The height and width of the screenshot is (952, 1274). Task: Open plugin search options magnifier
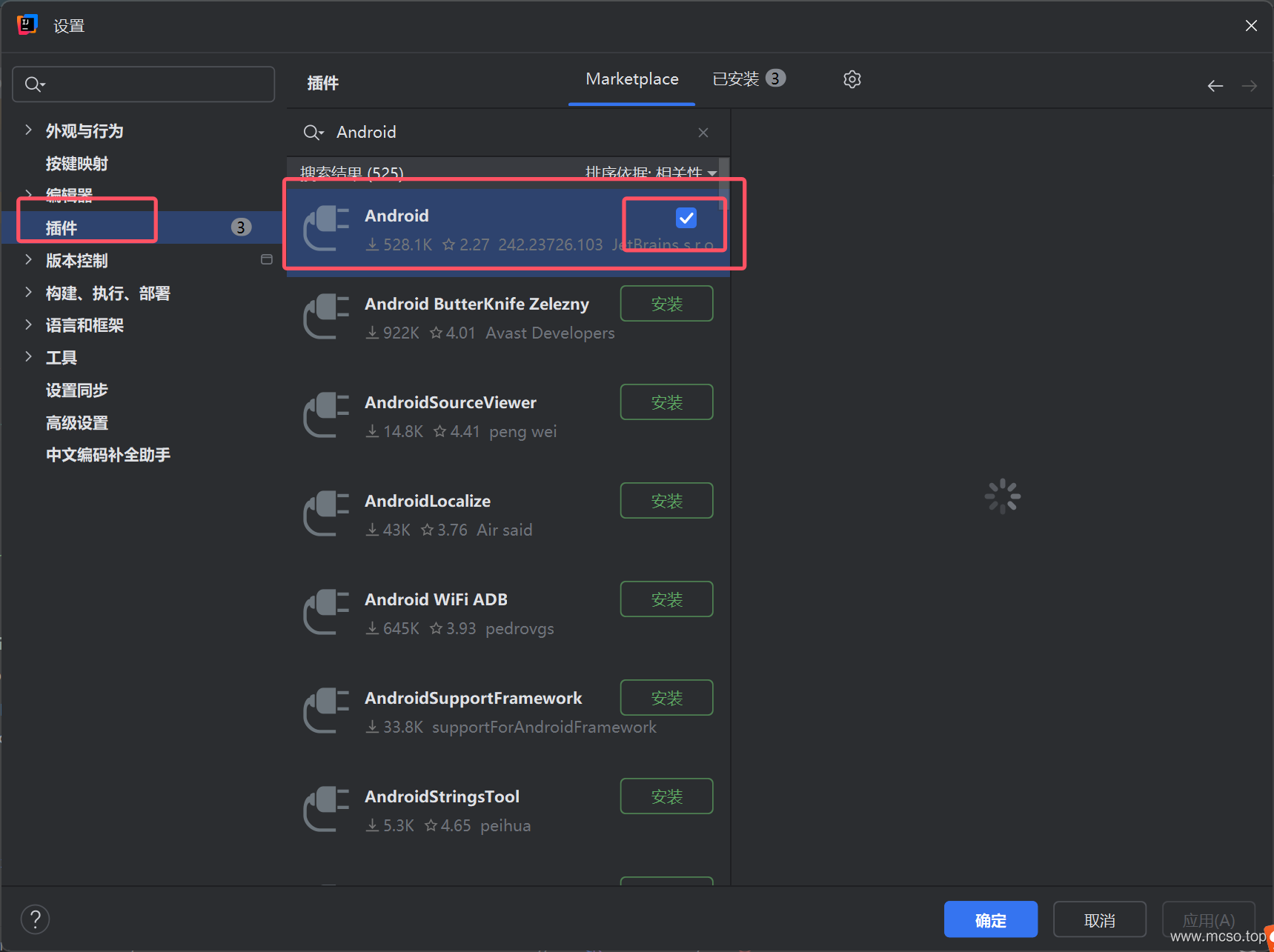click(x=313, y=133)
